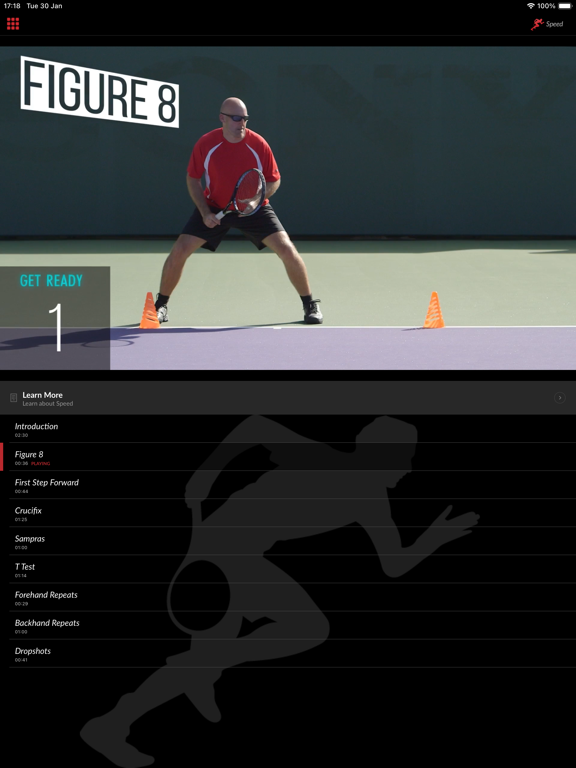Tap the red PLAYING indicator label
The width and height of the screenshot is (576, 768).
click(x=41, y=463)
